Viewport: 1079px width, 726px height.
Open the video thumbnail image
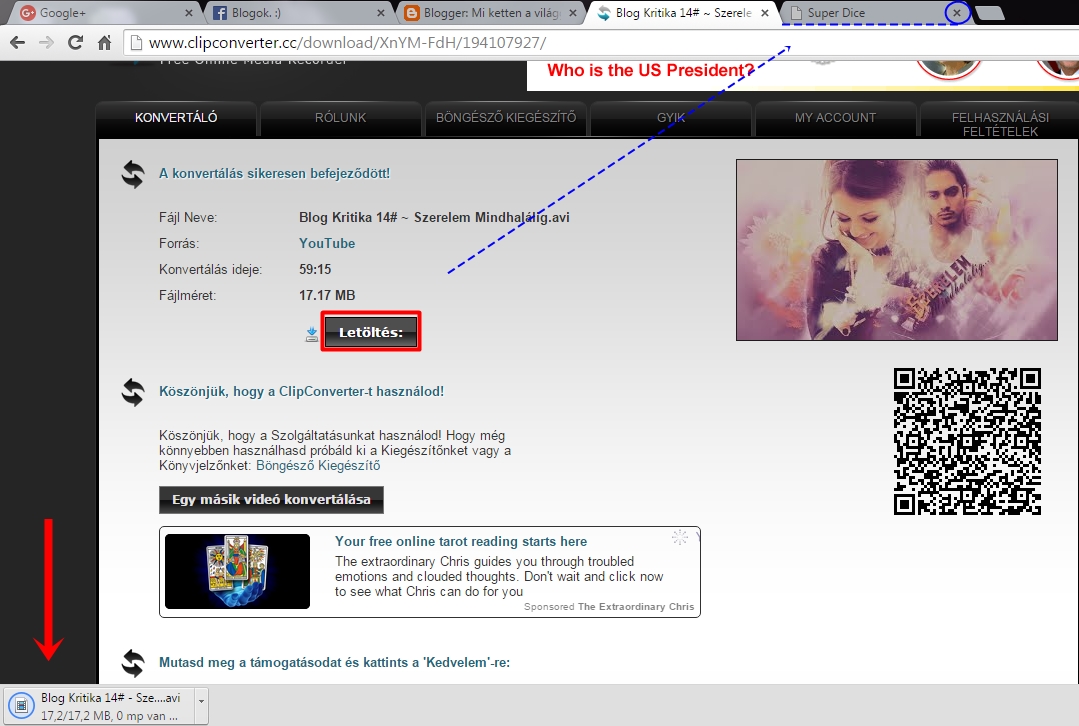897,250
